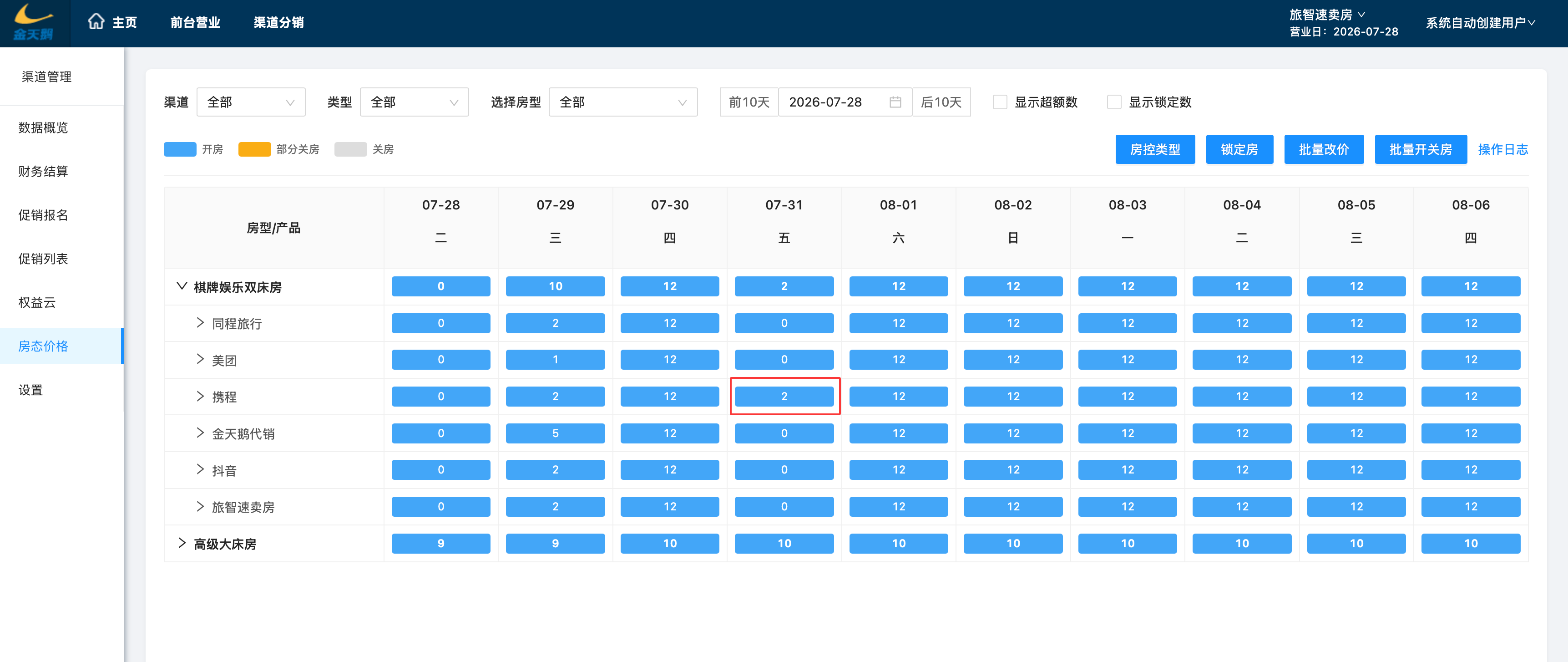Open the 选择房型 dropdown

click(623, 102)
